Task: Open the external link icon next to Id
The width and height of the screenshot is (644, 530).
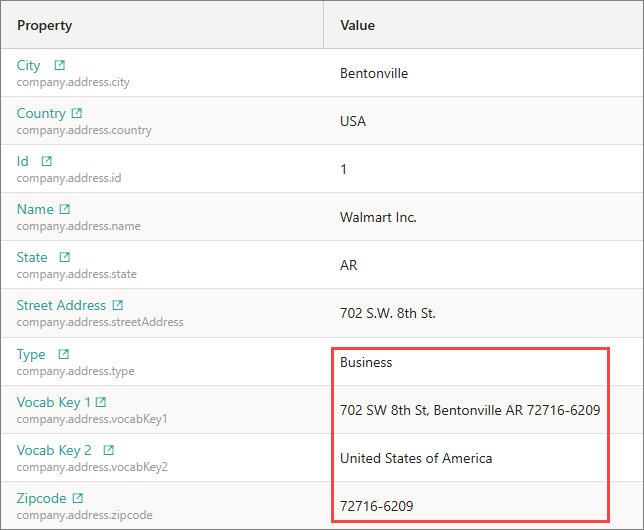Action: click(46, 161)
